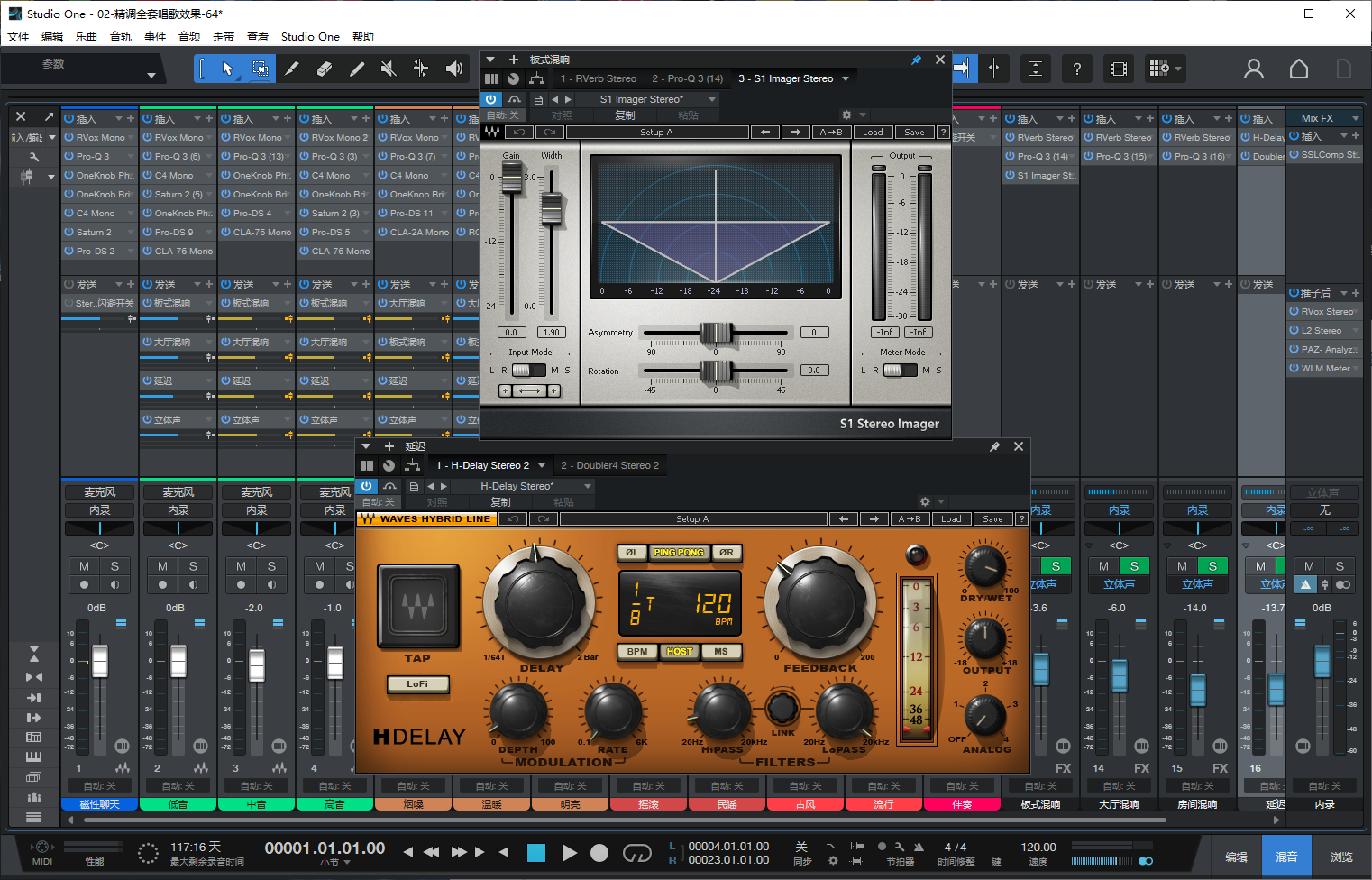Toggle LoFi button on H-Delay

tap(417, 684)
